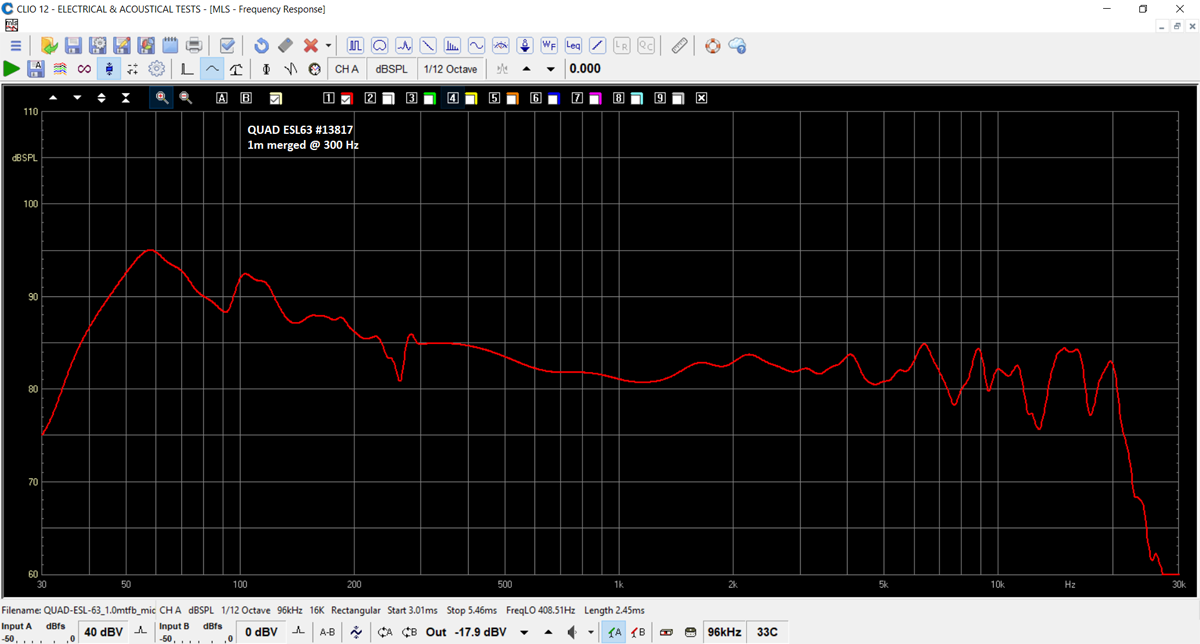The image size is (1200, 644).
Task: Open the sinusoidal sweep icon
Action: click(476, 46)
